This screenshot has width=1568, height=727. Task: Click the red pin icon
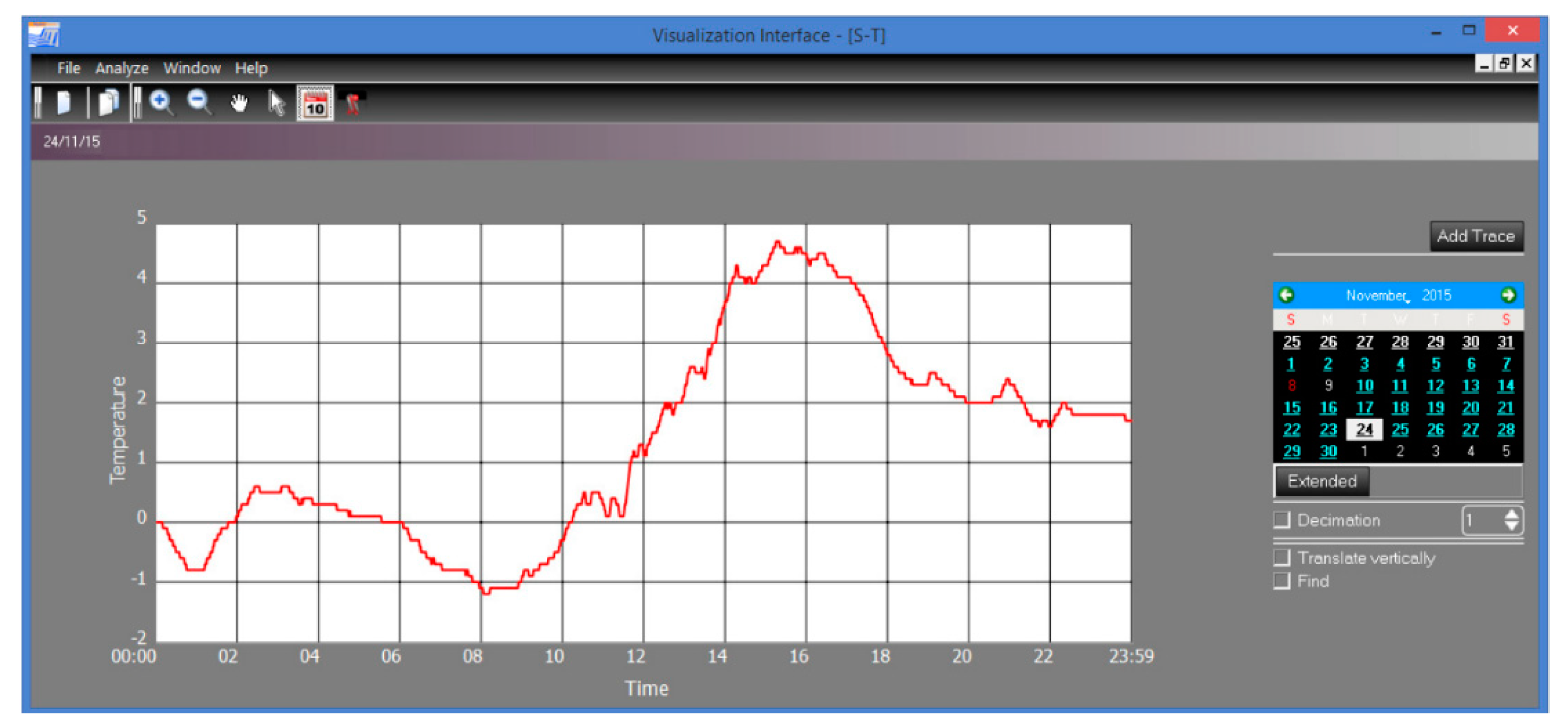click(353, 103)
